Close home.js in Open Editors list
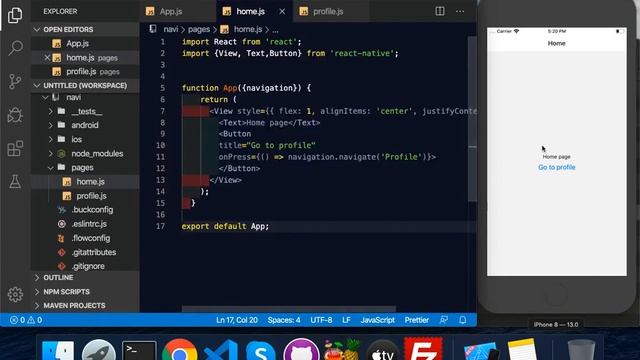Viewport: 640px width, 360px height. pos(47,58)
